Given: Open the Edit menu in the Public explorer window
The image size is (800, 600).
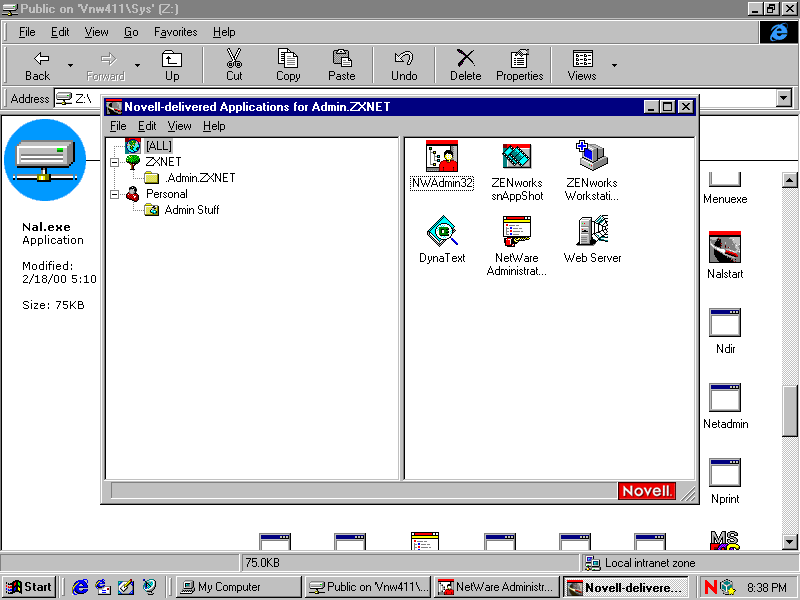Looking at the screenshot, I should 60,32.
